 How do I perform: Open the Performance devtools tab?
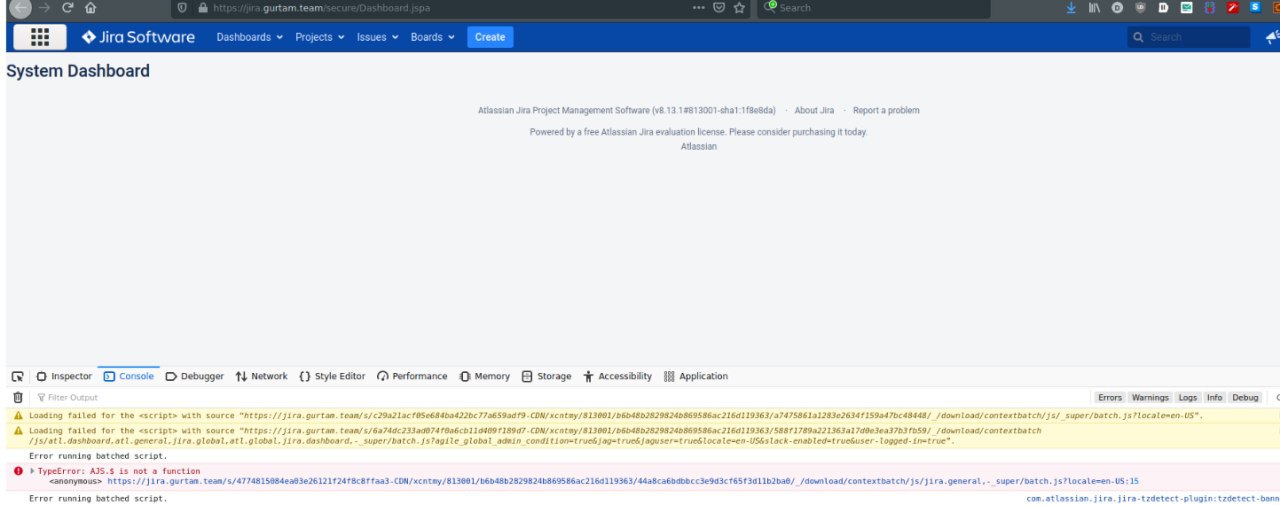coord(412,376)
